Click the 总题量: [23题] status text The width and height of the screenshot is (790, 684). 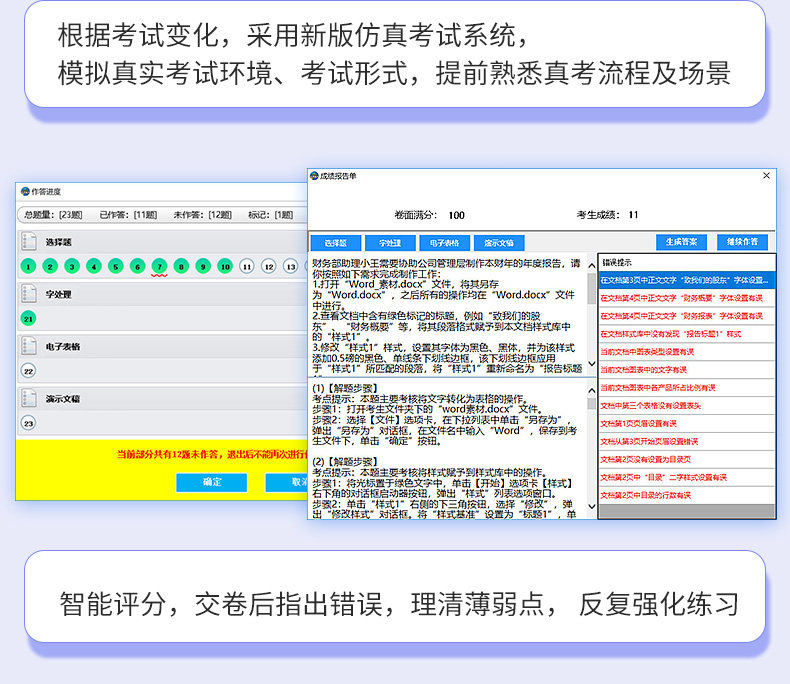coord(53,215)
